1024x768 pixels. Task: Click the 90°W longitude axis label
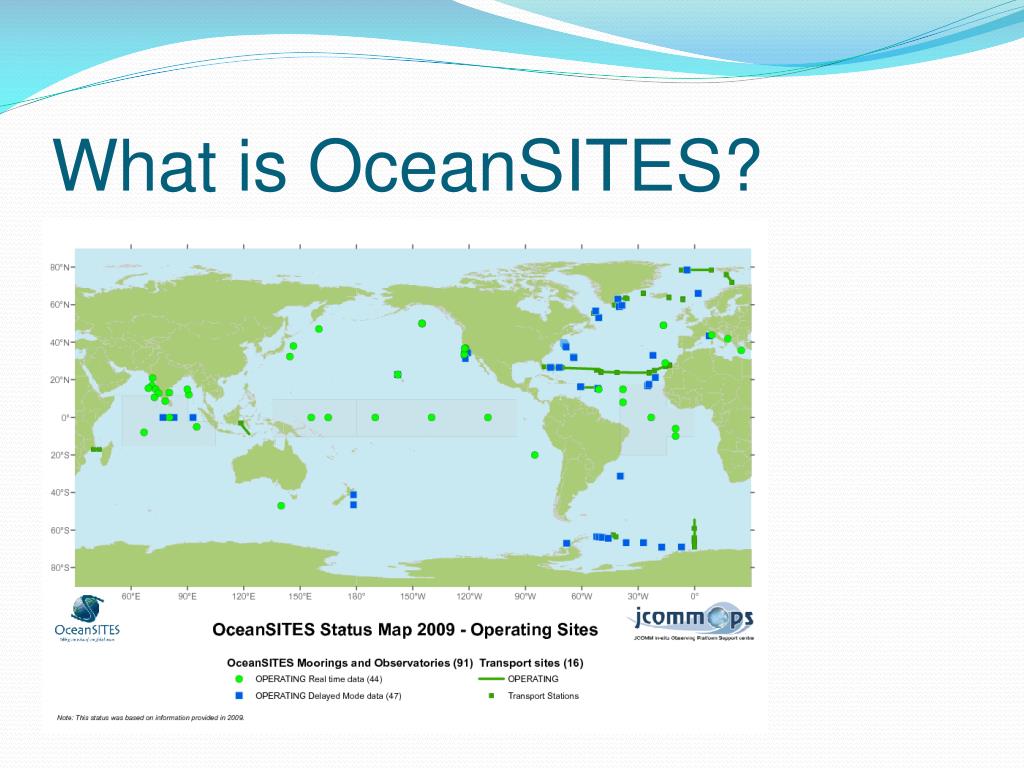click(x=525, y=596)
